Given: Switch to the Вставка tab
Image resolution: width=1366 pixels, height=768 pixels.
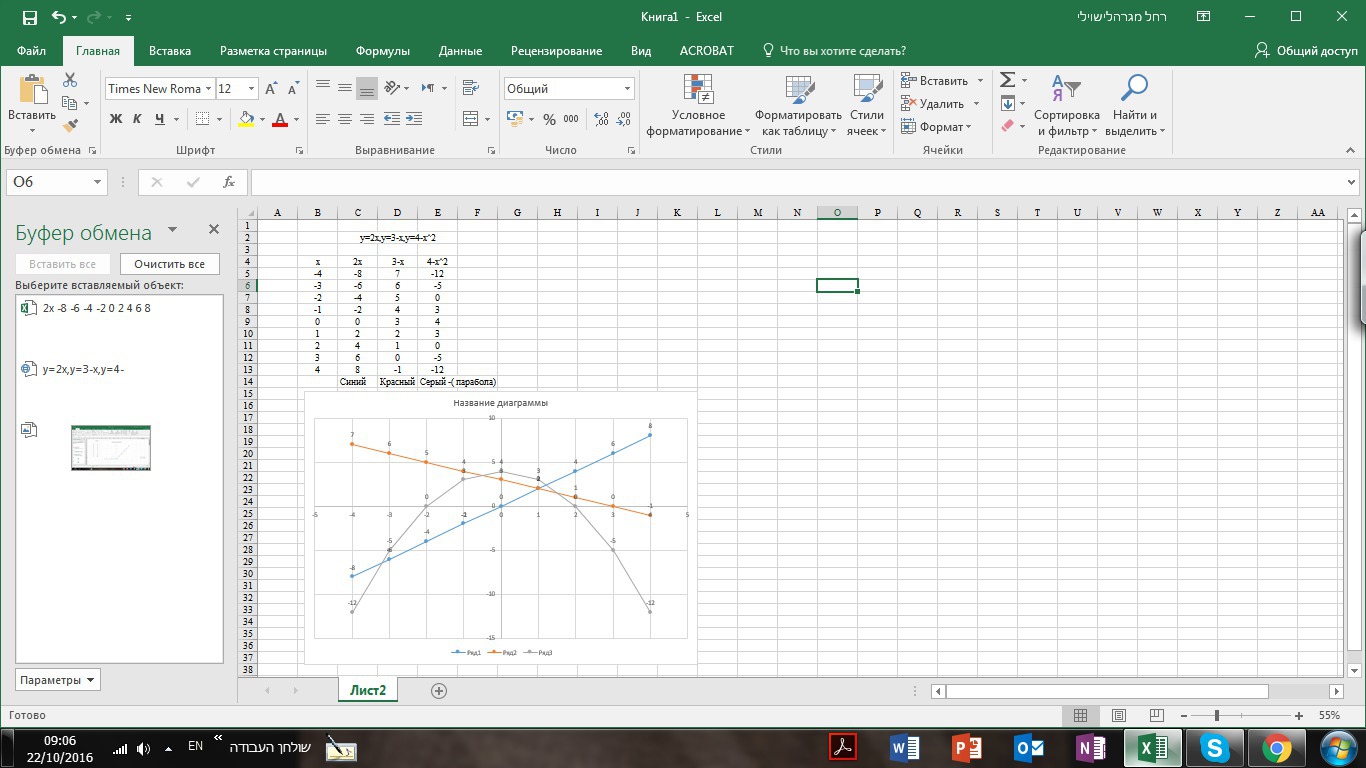Looking at the screenshot, I should (x=170, y=51).
